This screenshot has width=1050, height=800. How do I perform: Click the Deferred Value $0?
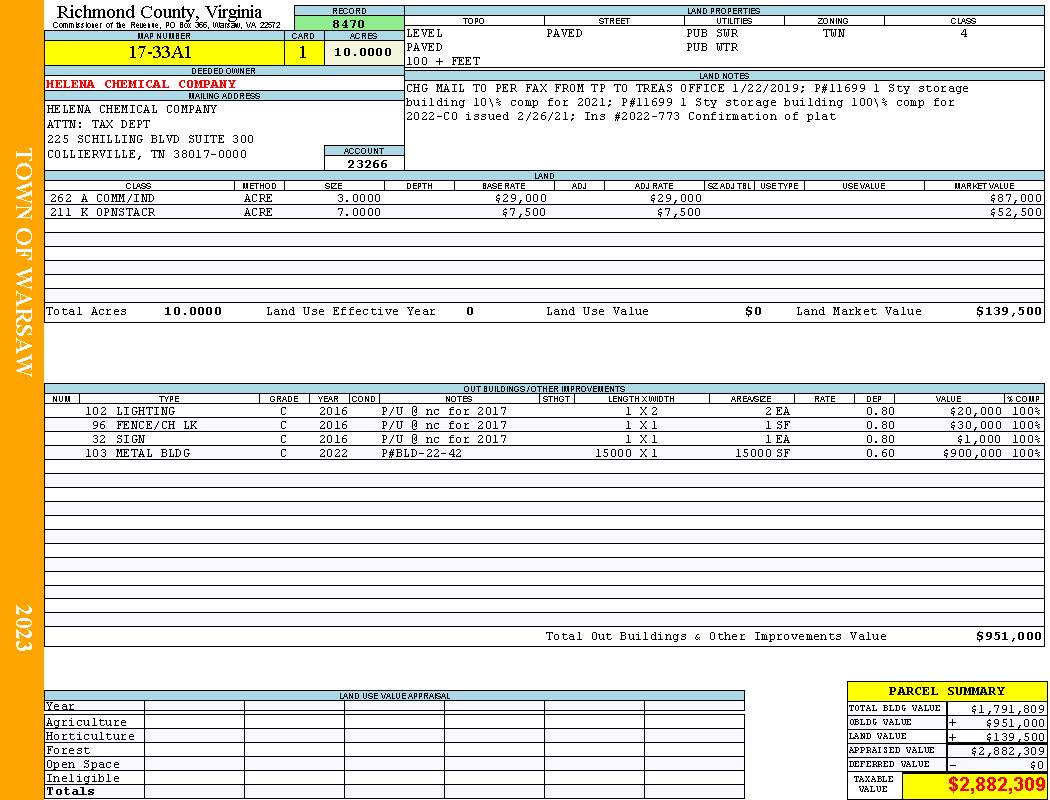(1037, 765)
